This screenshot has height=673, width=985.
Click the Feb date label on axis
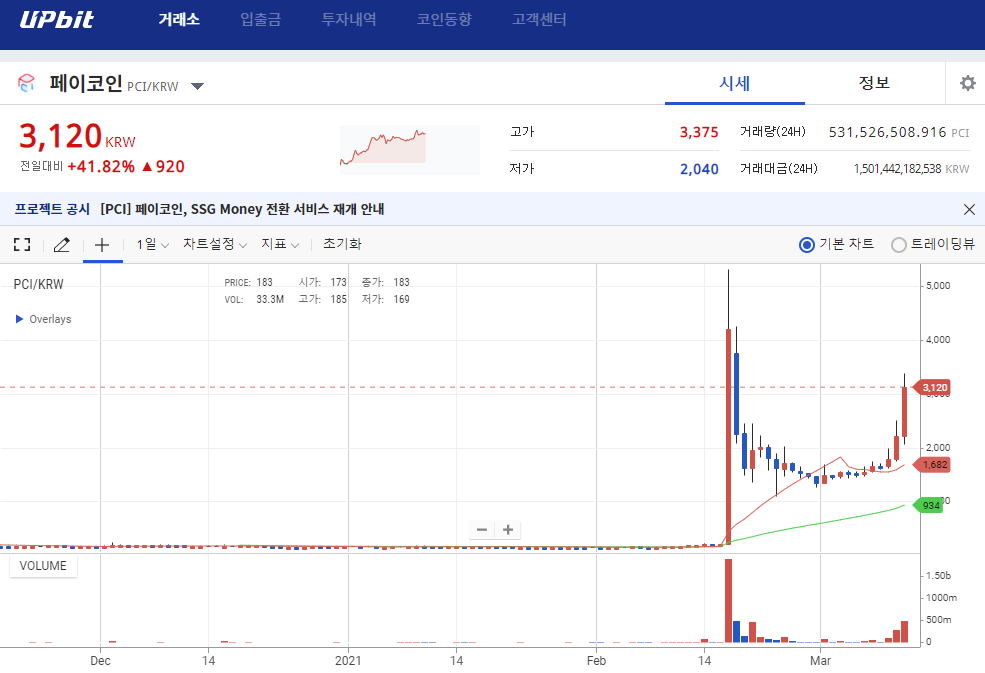(596, 660)
